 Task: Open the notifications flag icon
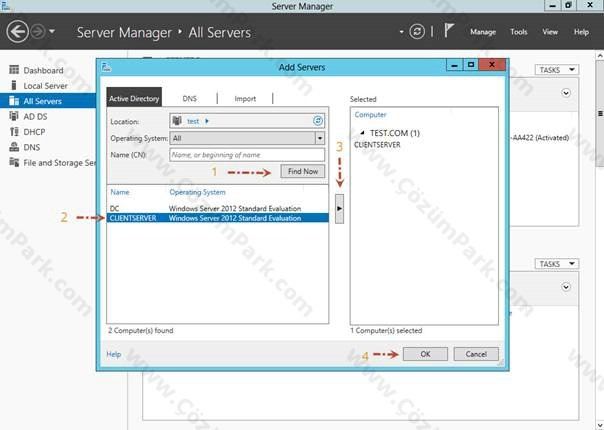(x=449, y=30)
